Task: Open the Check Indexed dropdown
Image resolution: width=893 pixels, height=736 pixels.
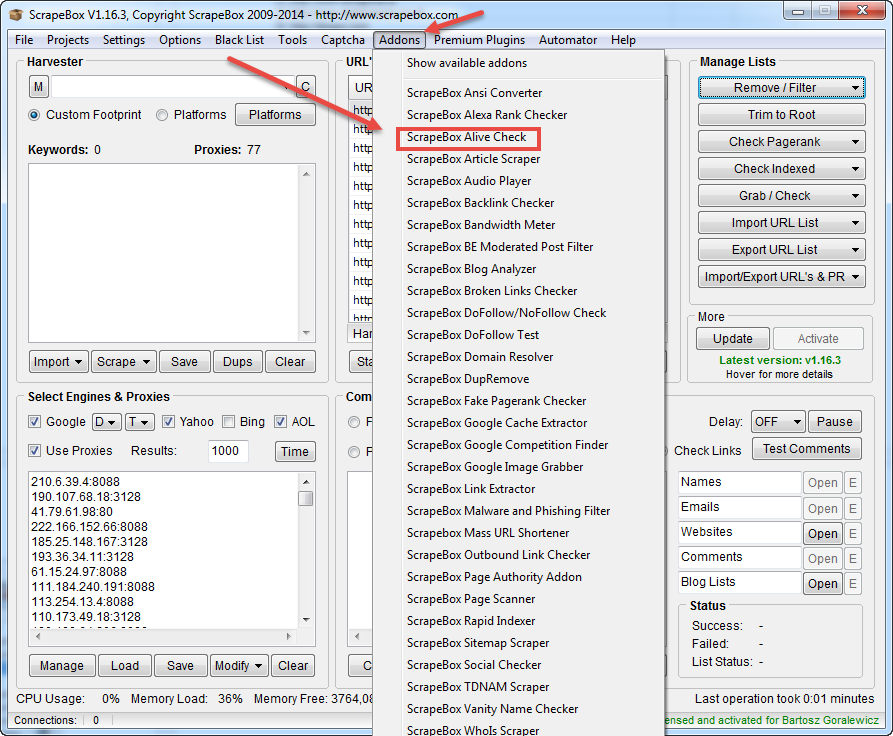Action: point(781,169)
